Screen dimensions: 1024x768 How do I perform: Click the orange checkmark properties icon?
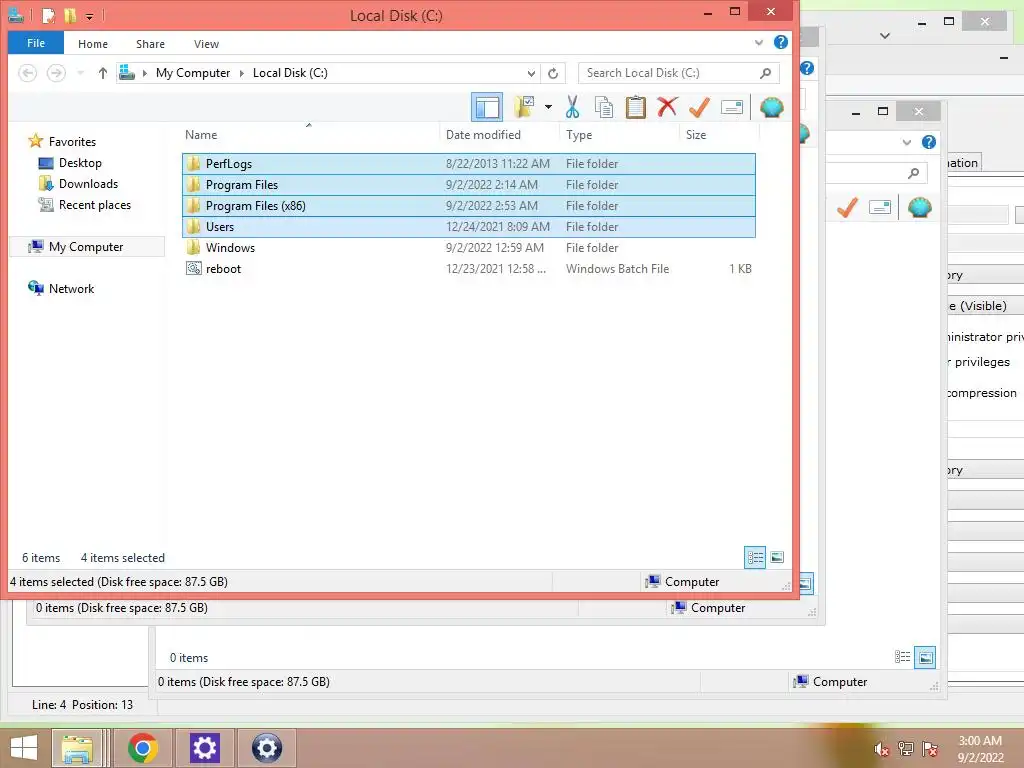pos(699,107)
